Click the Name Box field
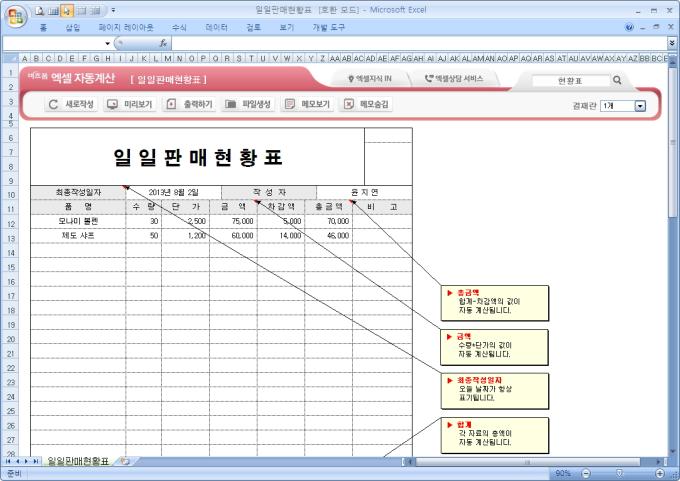This screenshot has height=481, width=680. [x=53, y=43]
